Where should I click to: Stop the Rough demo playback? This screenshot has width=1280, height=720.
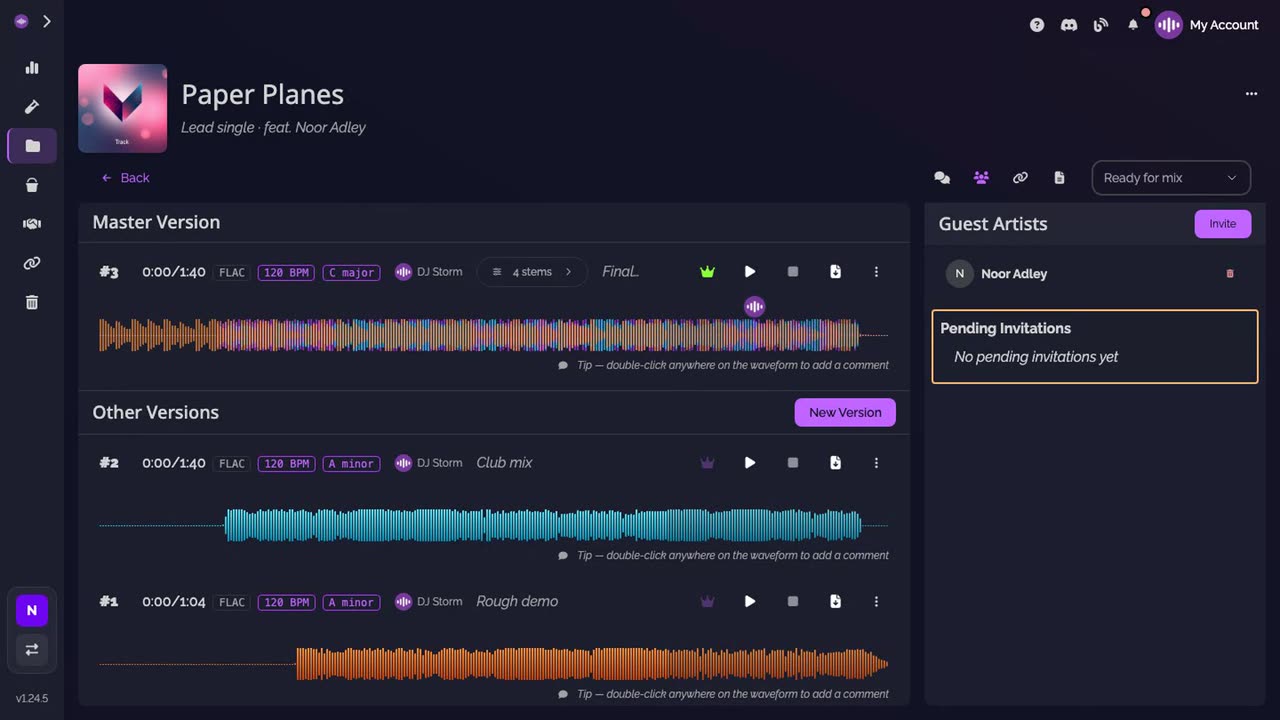pos(793,602)
